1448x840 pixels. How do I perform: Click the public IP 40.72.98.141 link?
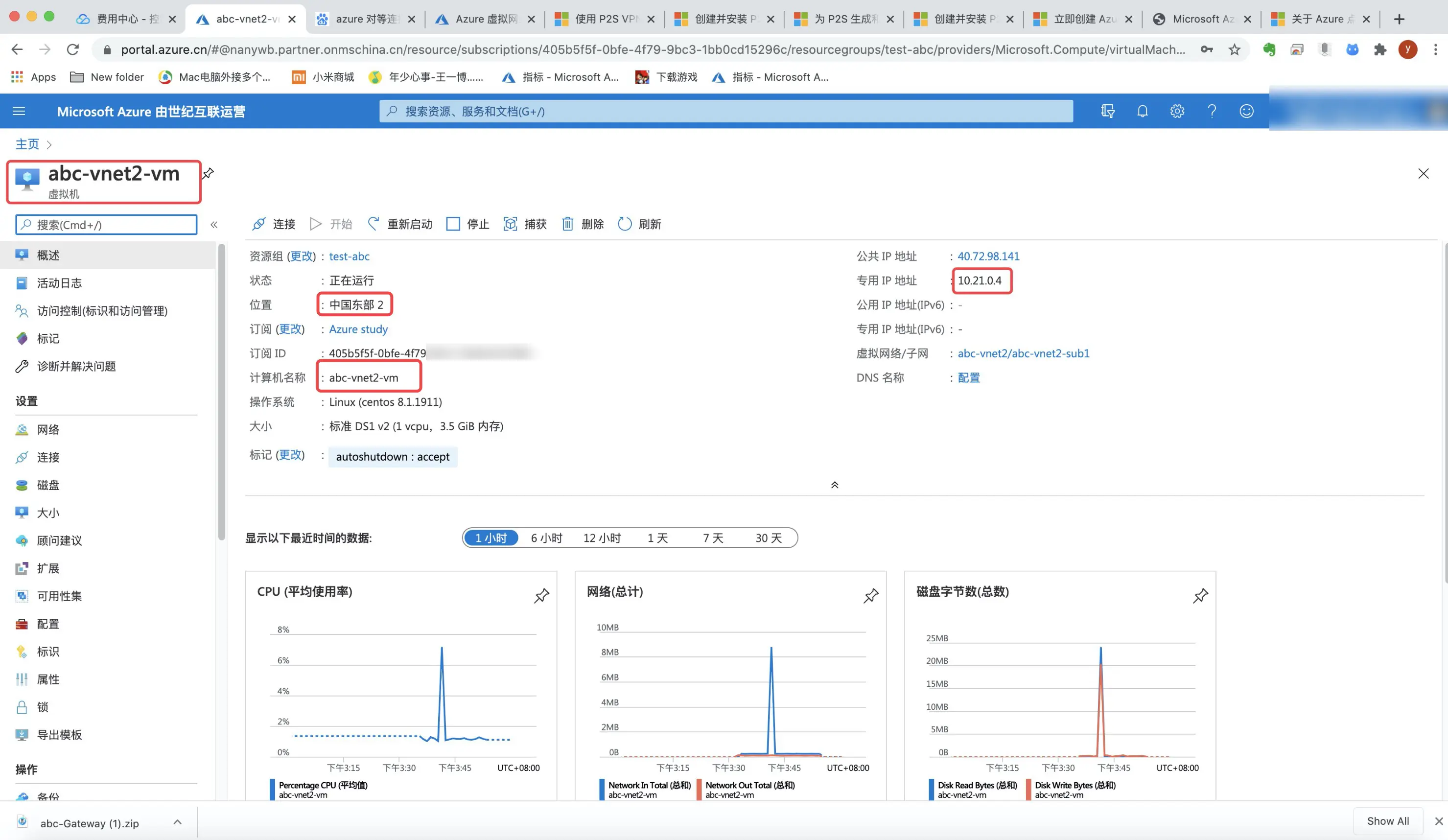(x=988, y=256)
